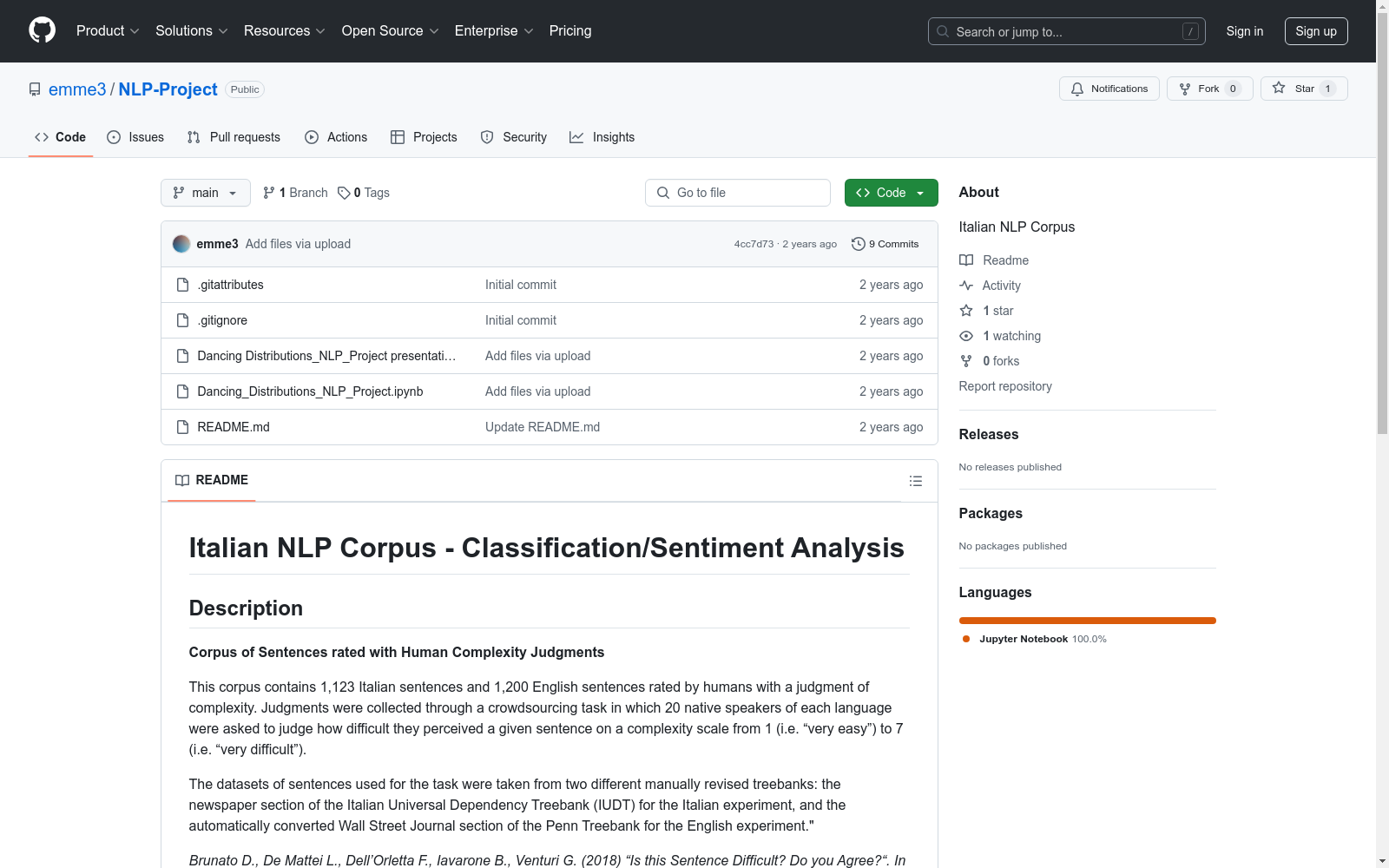The width and height of the screenshot is (1389, 868).
Task: Click the README outline list icon
Action: (x=916, y=481)
